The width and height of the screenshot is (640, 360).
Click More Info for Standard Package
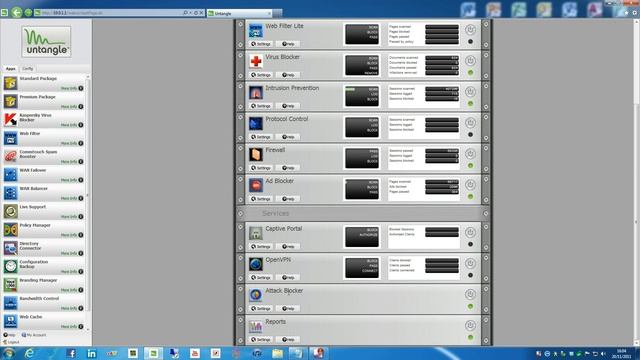point(72,88)
